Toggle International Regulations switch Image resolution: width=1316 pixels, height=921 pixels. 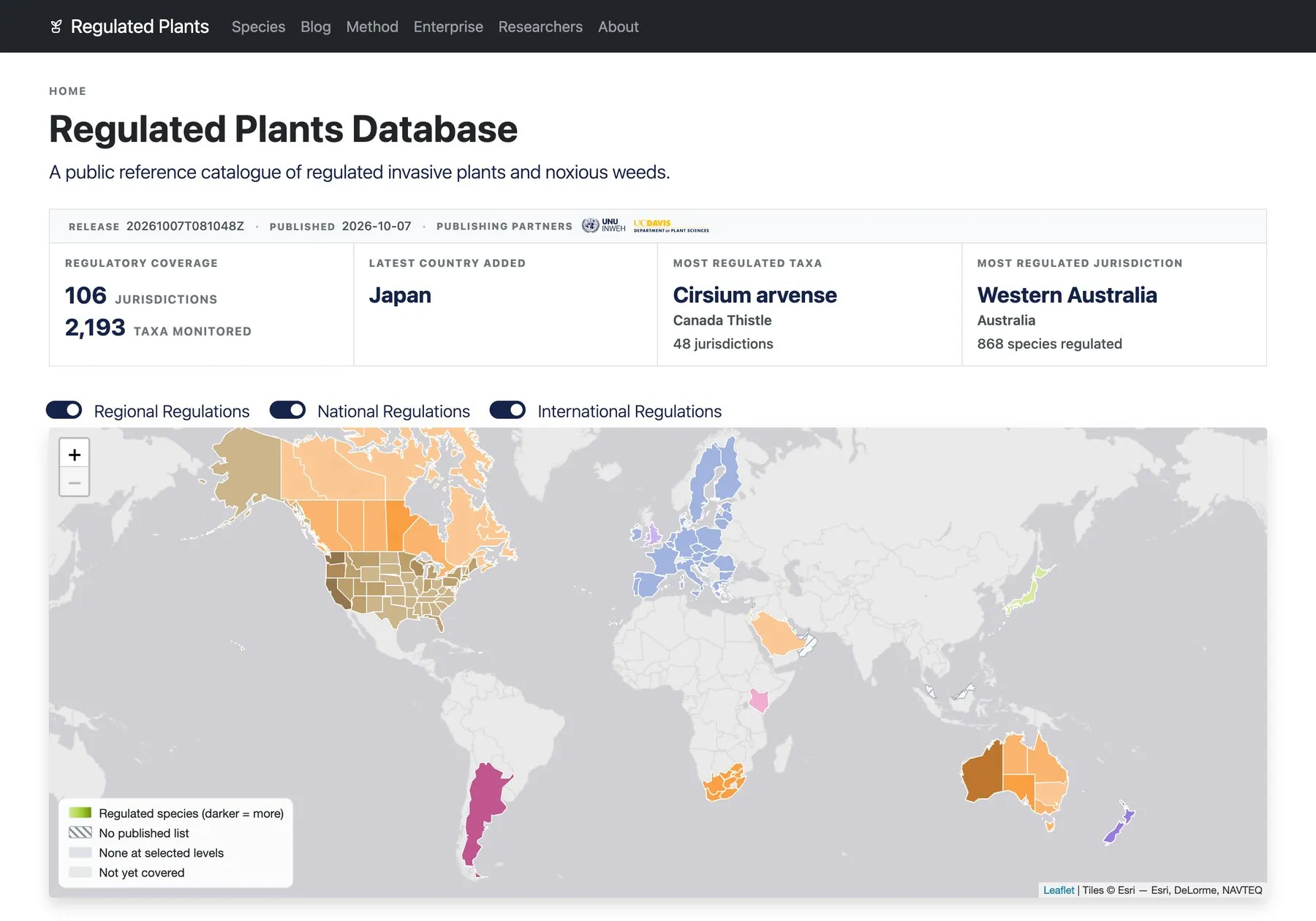[x=507, y=410]
